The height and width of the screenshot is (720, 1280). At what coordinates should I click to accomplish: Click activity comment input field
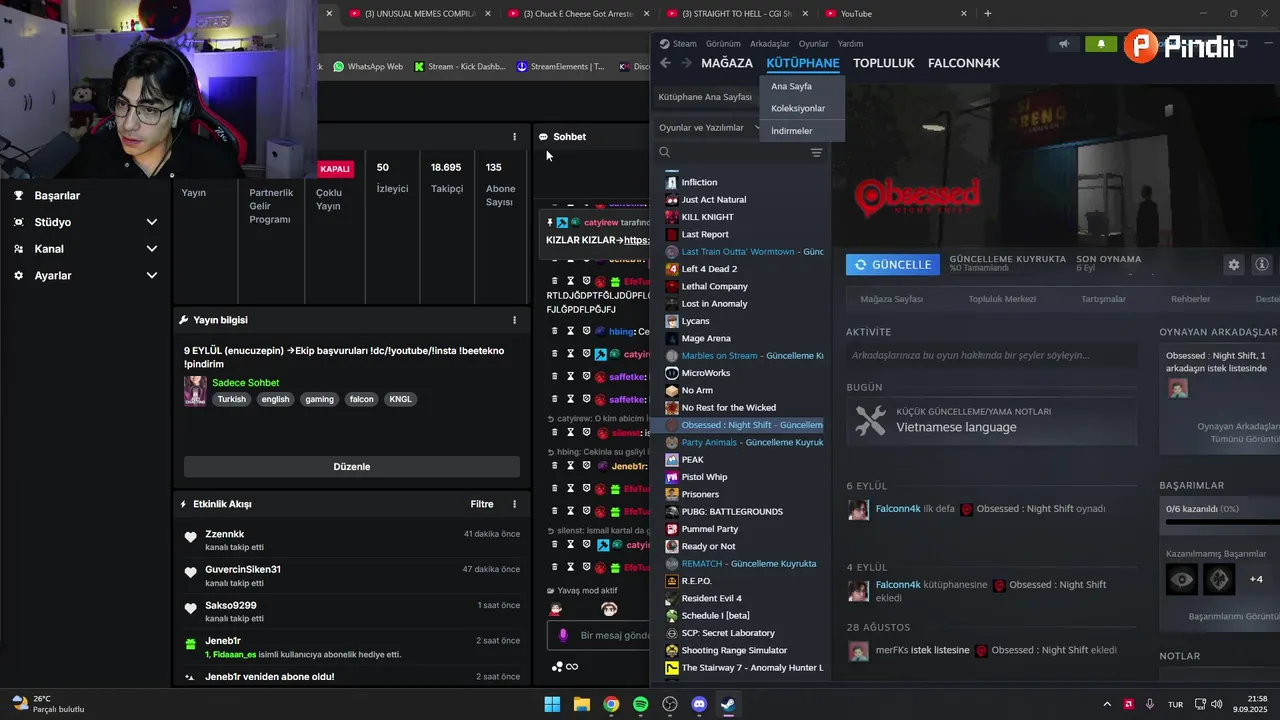(x=992, y=355)
